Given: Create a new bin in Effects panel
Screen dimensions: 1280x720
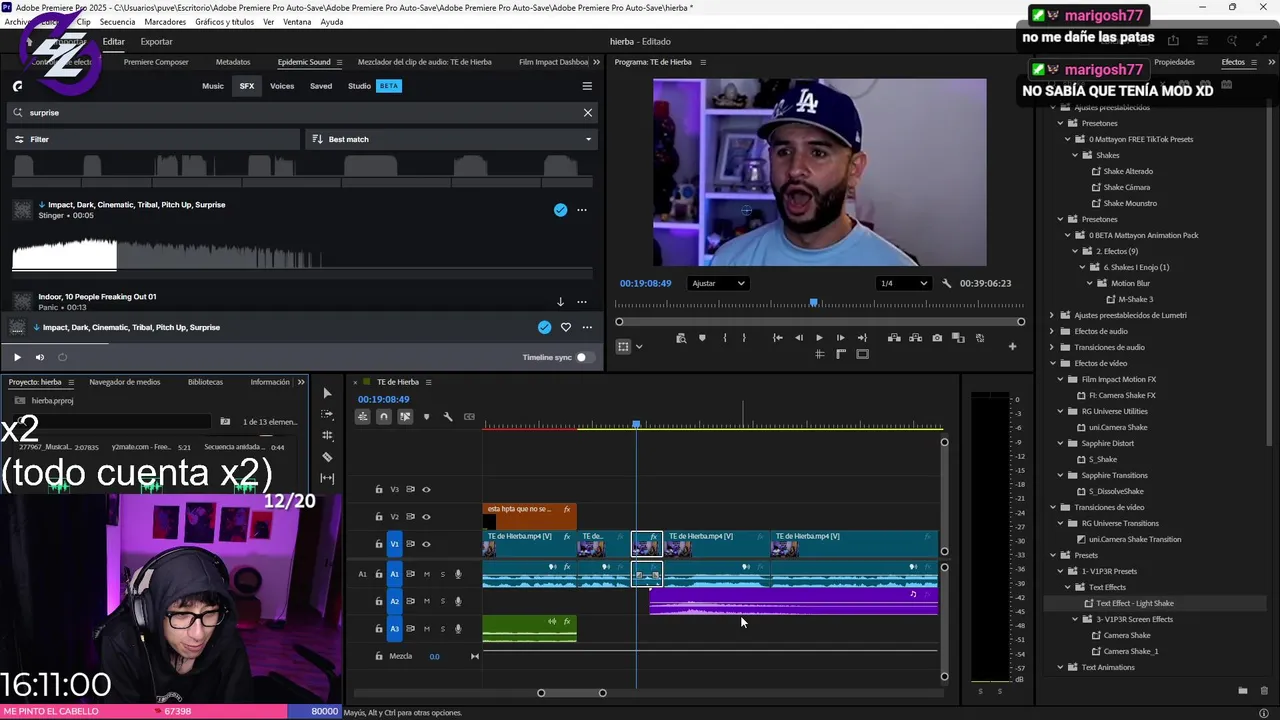Looking at the screenshot, I should [x=1243, y=690].
